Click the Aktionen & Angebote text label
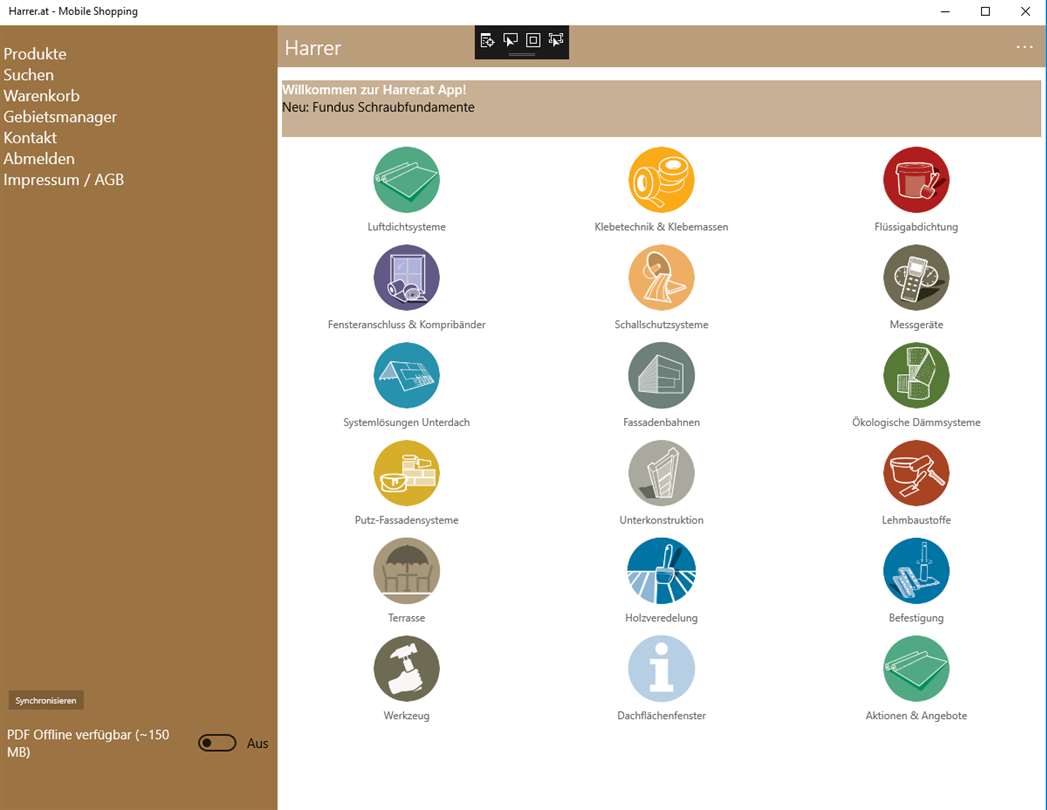This screenshot has height=810, width=1047. point(916,715)
